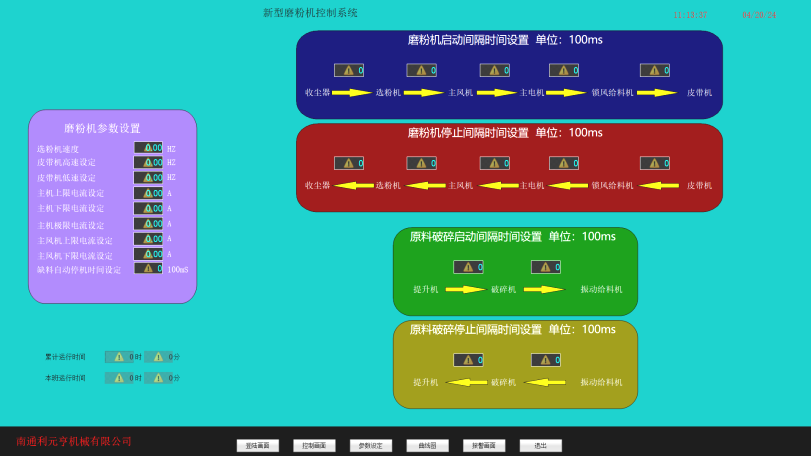Click the 缺料自动停机时间设定 value field
This screenshot has height=456, width=811.
click(148, 268)
